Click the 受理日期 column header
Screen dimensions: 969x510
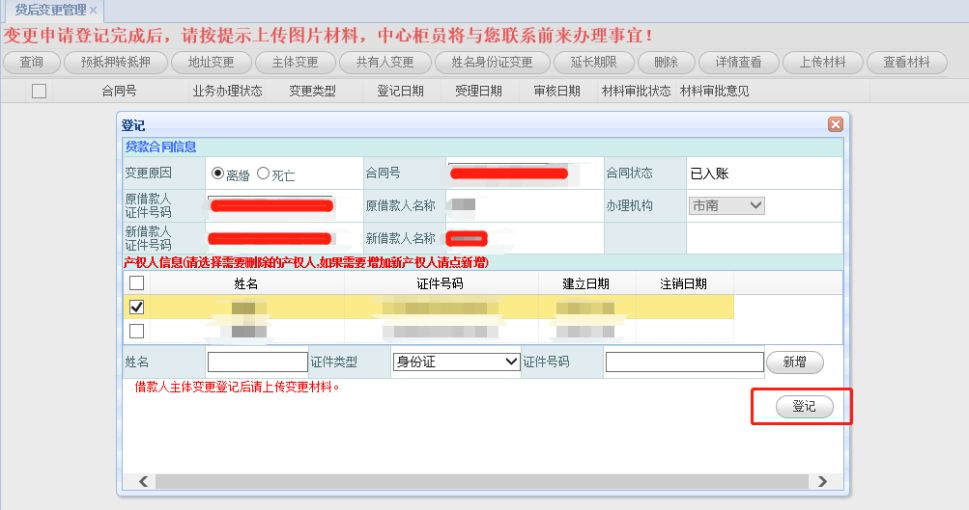coord(479,91)
